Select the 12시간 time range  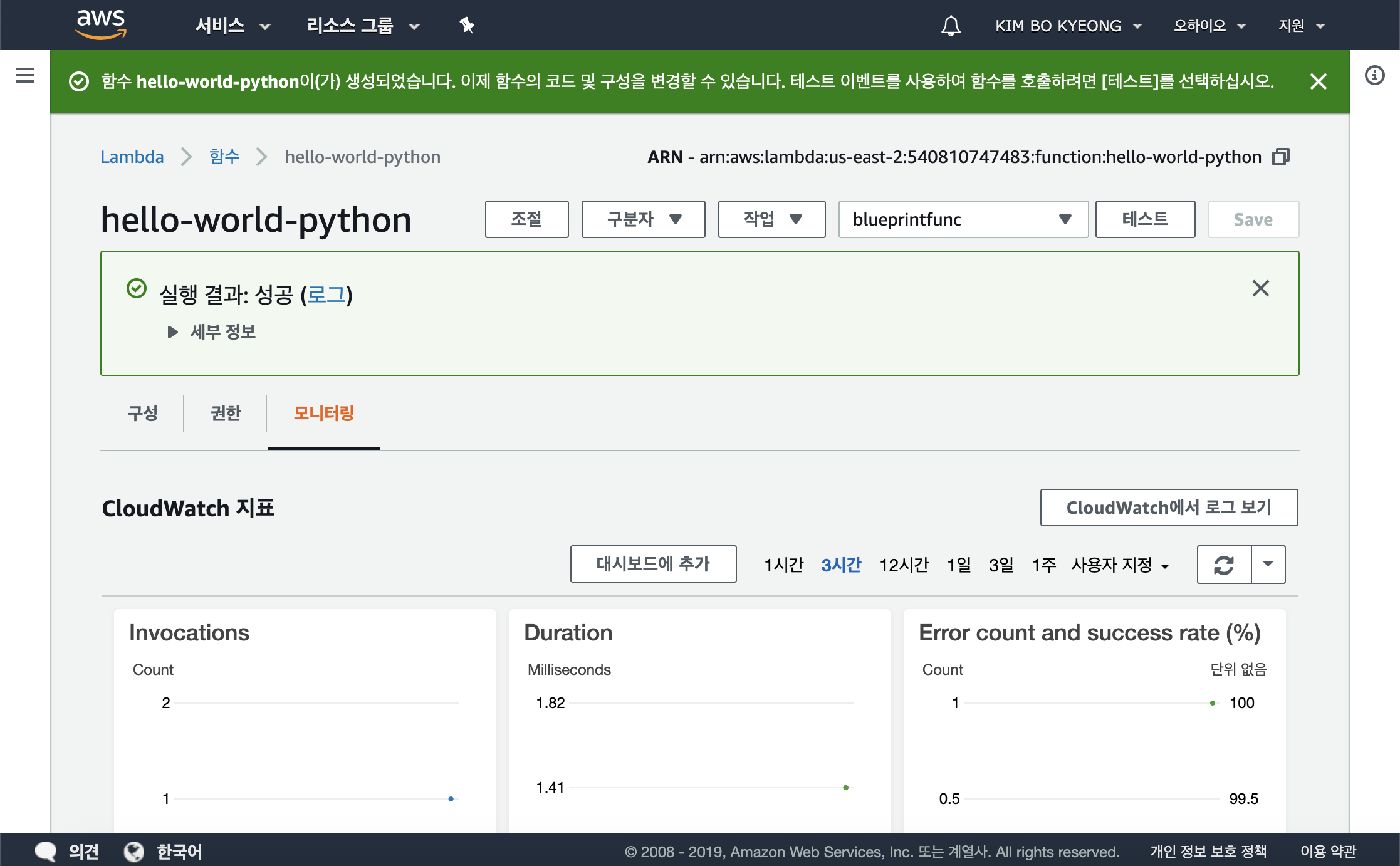(904, 565)
